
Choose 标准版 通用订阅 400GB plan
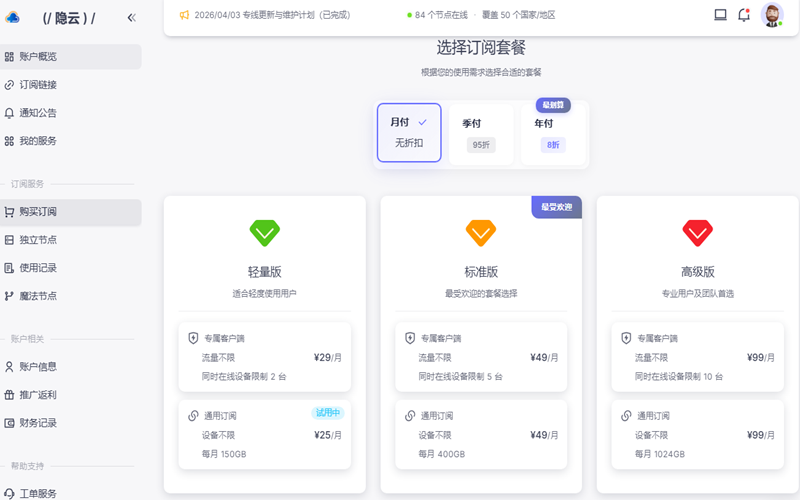coord(481,434)
